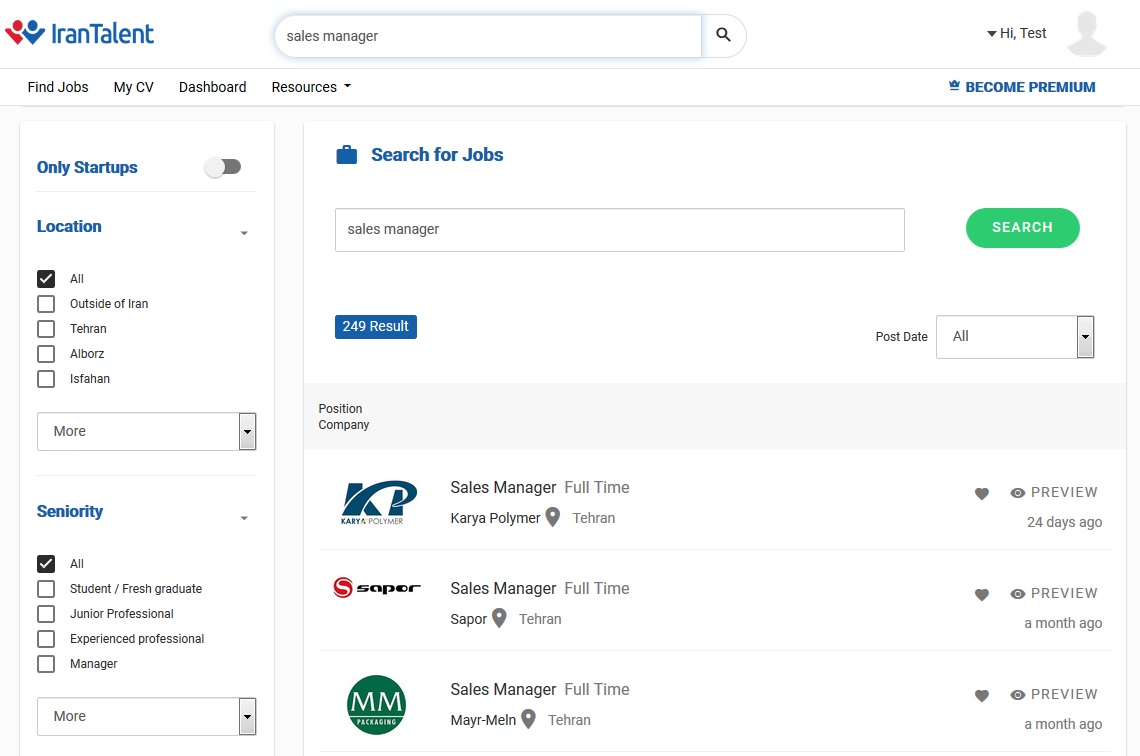
Task: Go to My CV page
Action: click(x=133, y=87)
